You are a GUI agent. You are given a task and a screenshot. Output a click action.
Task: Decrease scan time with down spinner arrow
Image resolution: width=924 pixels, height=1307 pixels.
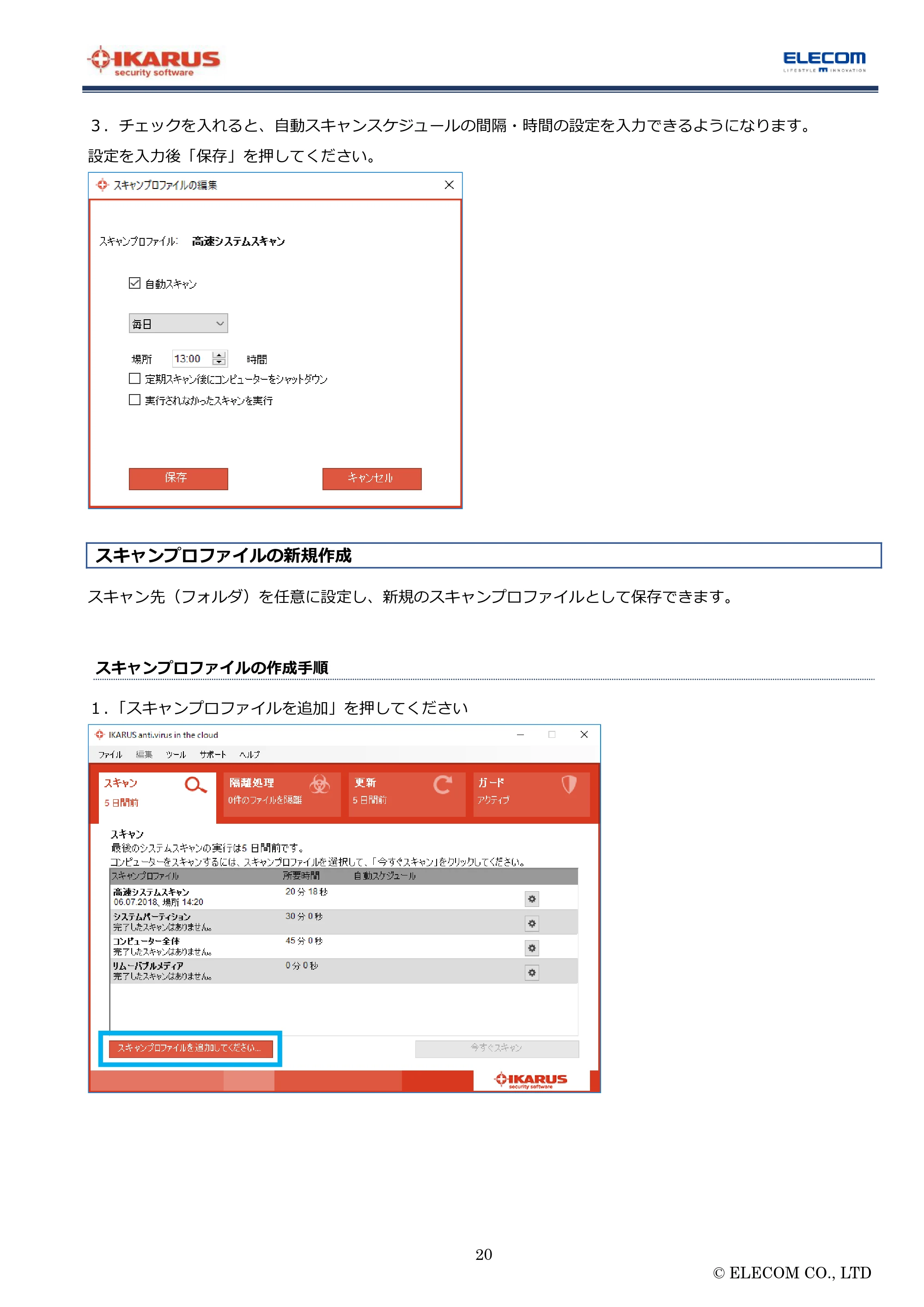(219, 363)
